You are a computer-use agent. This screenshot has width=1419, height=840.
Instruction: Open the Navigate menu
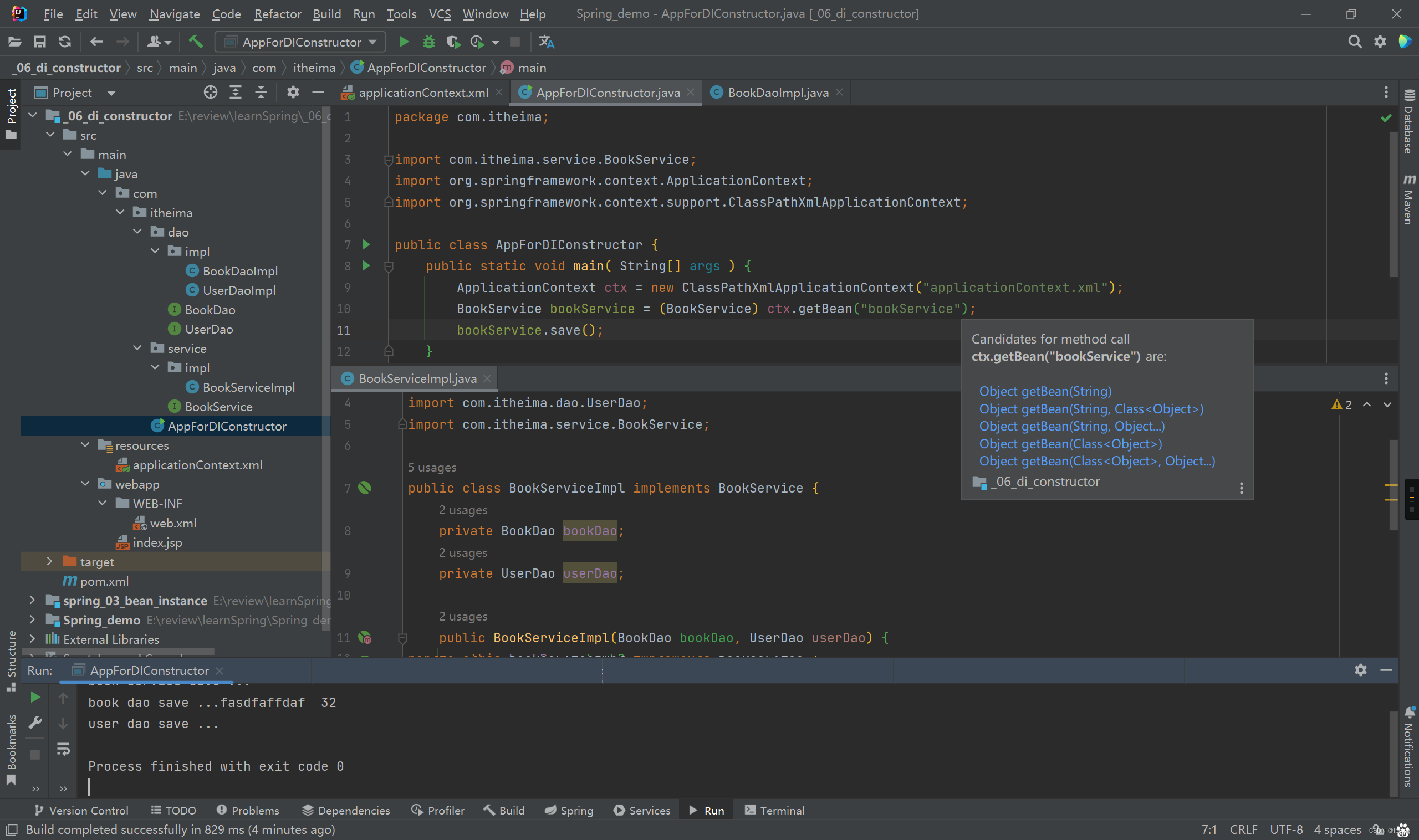pyautogui.click(x=175, y=14)
